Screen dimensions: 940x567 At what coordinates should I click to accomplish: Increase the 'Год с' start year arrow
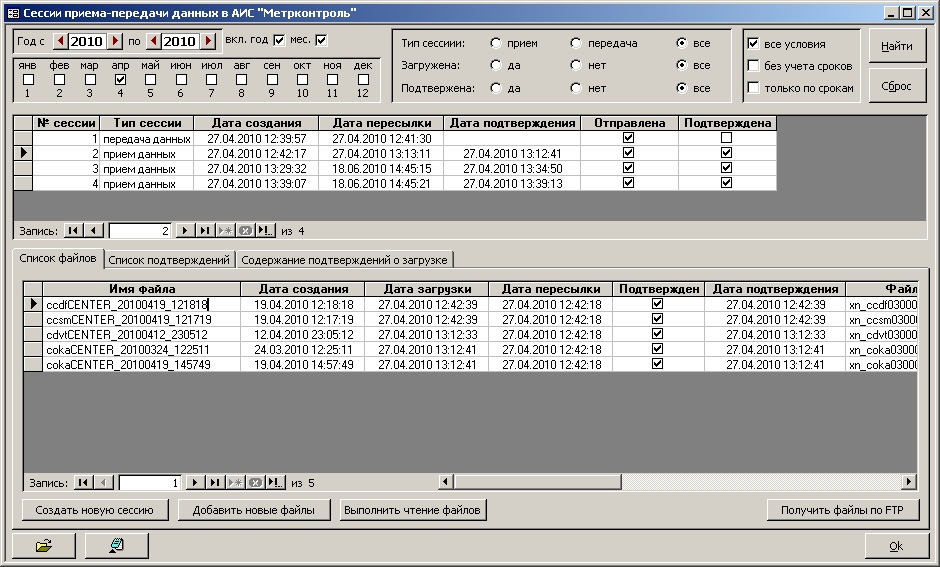click(115, 41)
